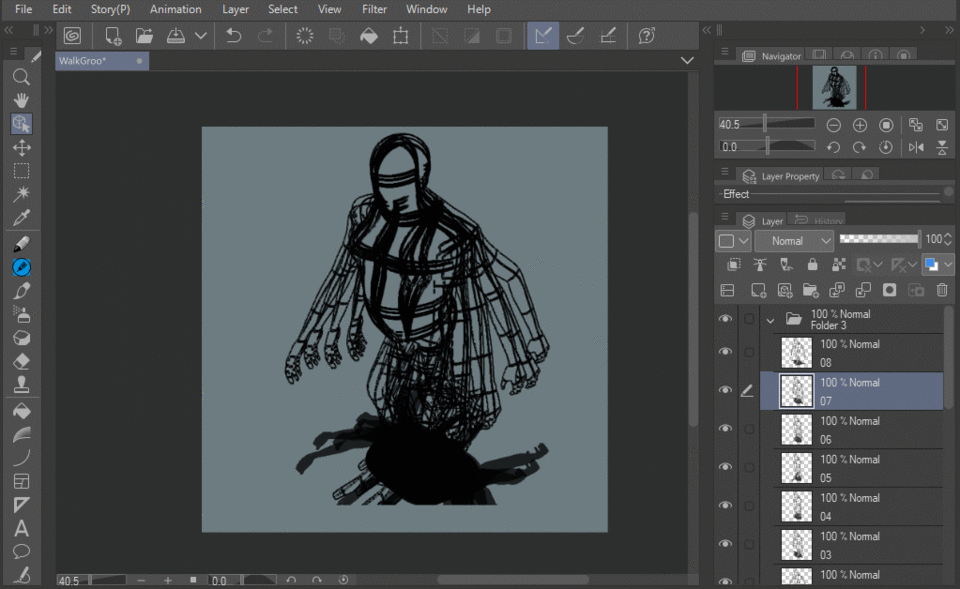This screenshot has width=960, height=589.
Task: Collapse the Folder 3 layer folder
Action: (x=770, y=320)
